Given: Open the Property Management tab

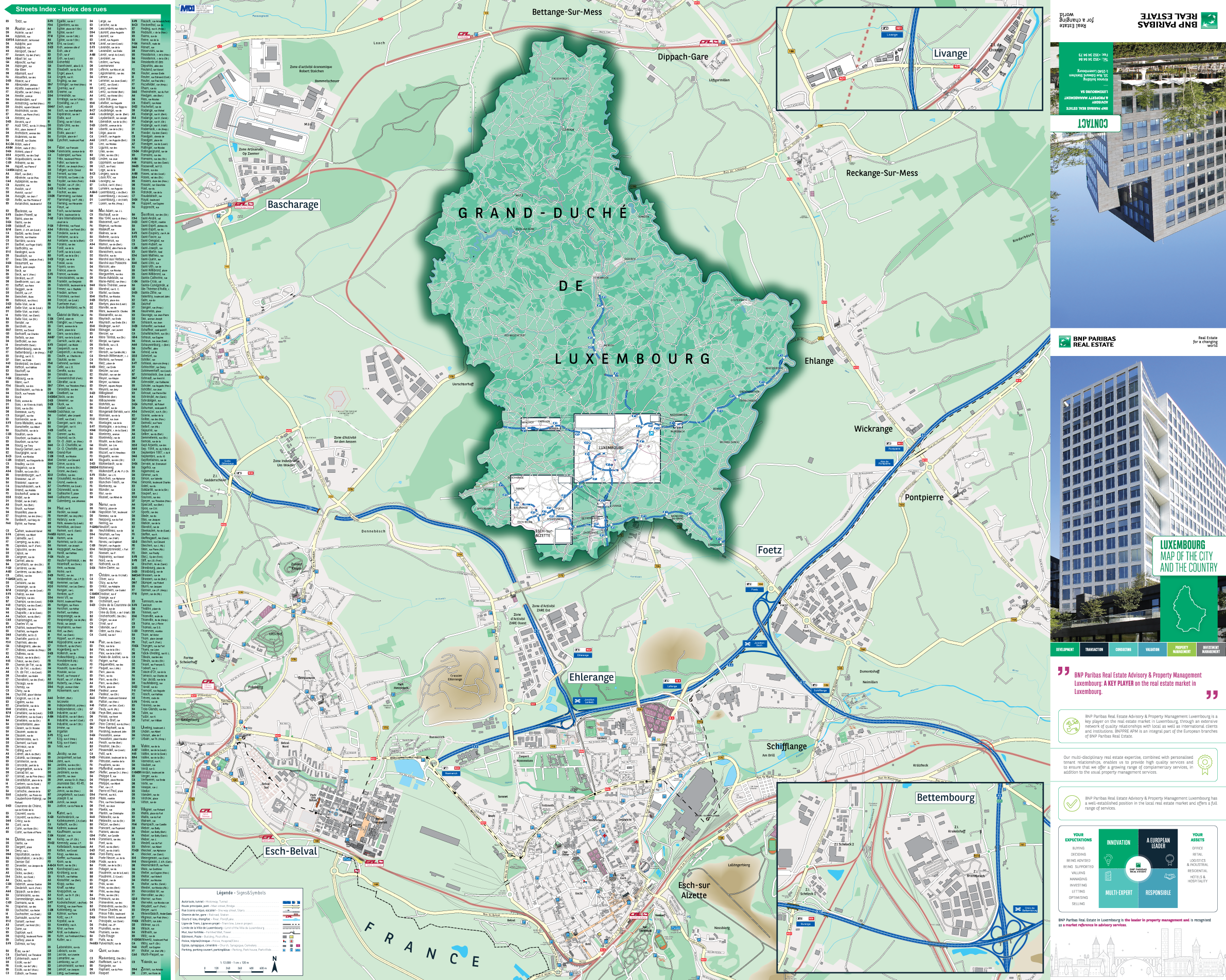Looking at the screenshot, I should (1181, 649).
